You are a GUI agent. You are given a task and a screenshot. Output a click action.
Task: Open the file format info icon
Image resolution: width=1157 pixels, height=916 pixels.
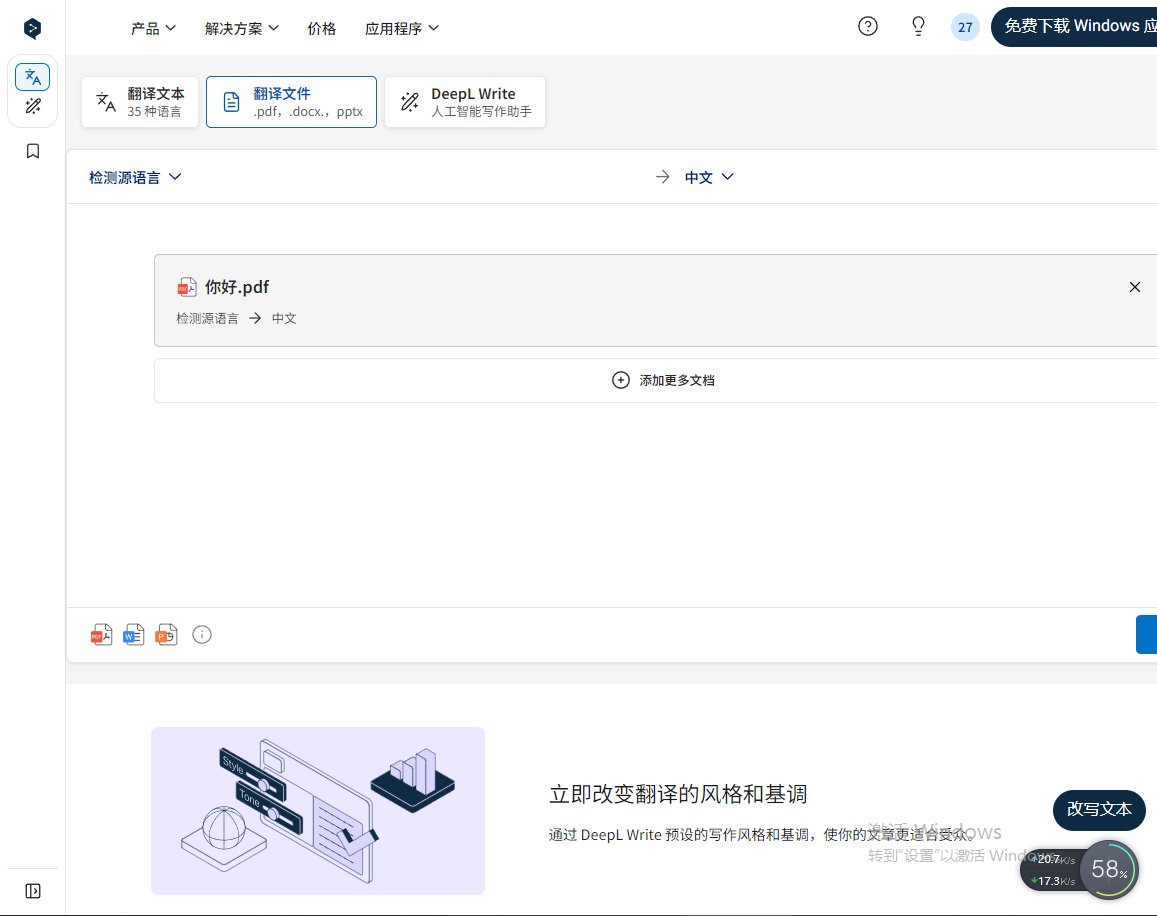point(202,635)
